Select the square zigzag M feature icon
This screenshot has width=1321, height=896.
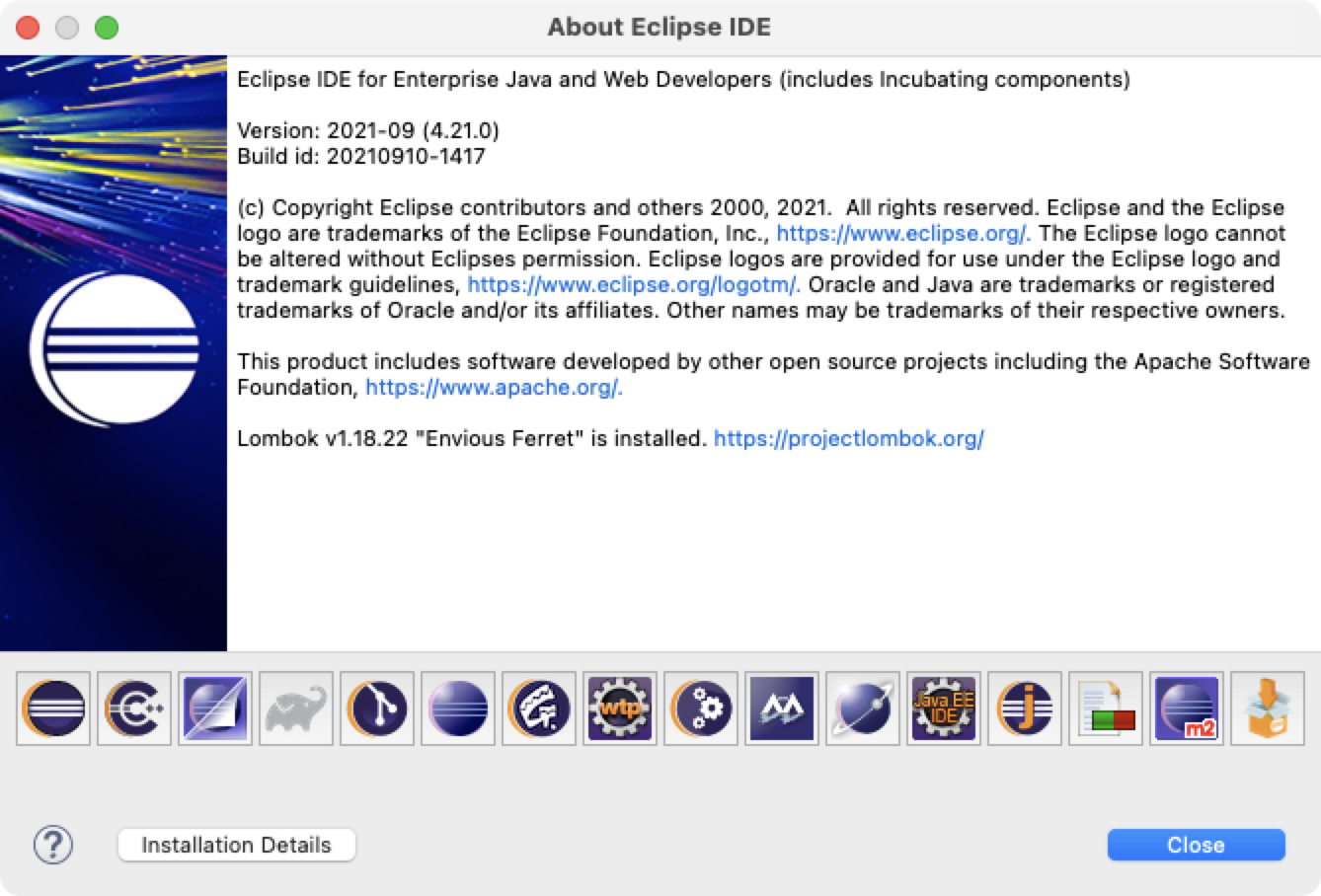(782, 709)
